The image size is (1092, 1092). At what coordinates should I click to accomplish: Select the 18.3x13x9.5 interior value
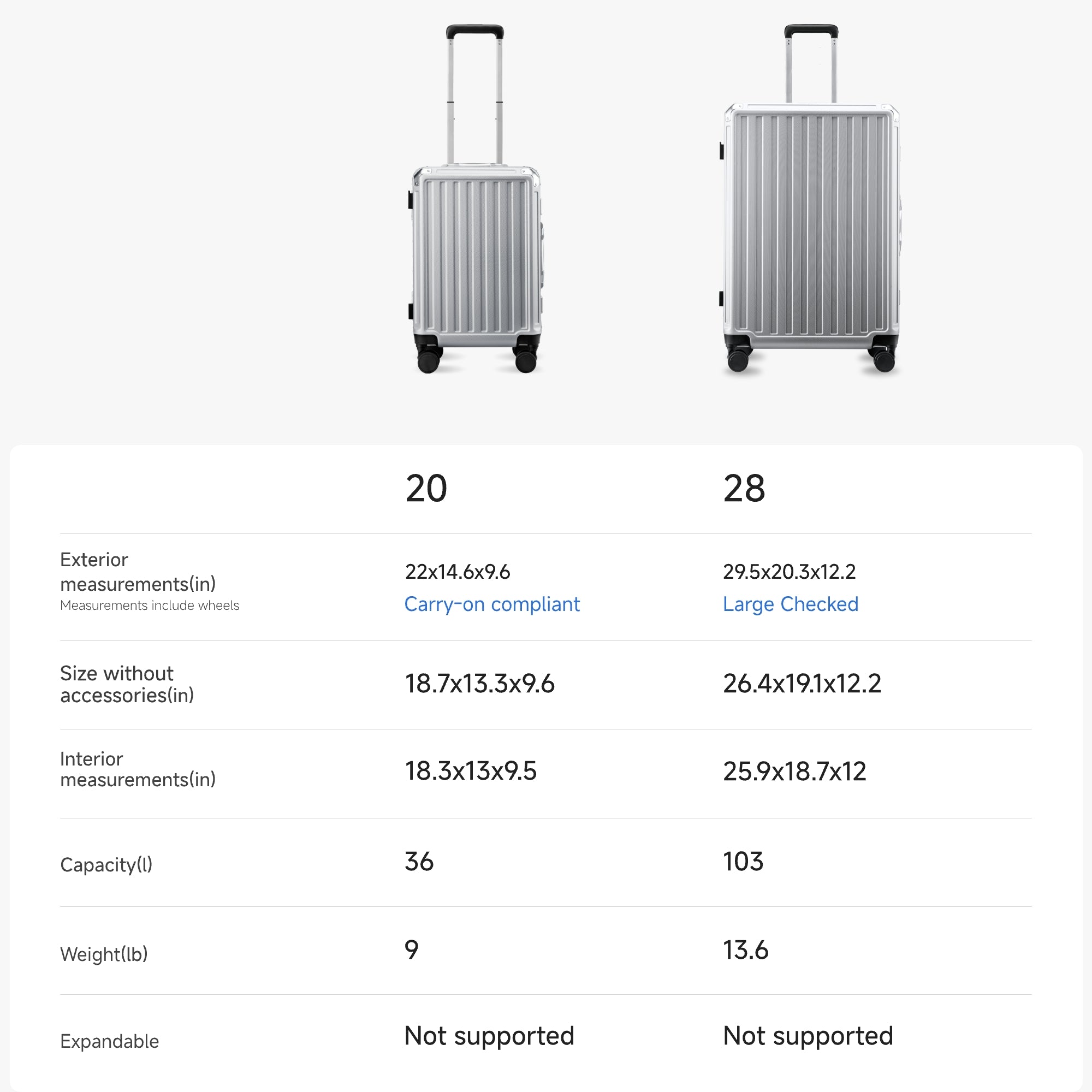470,771
